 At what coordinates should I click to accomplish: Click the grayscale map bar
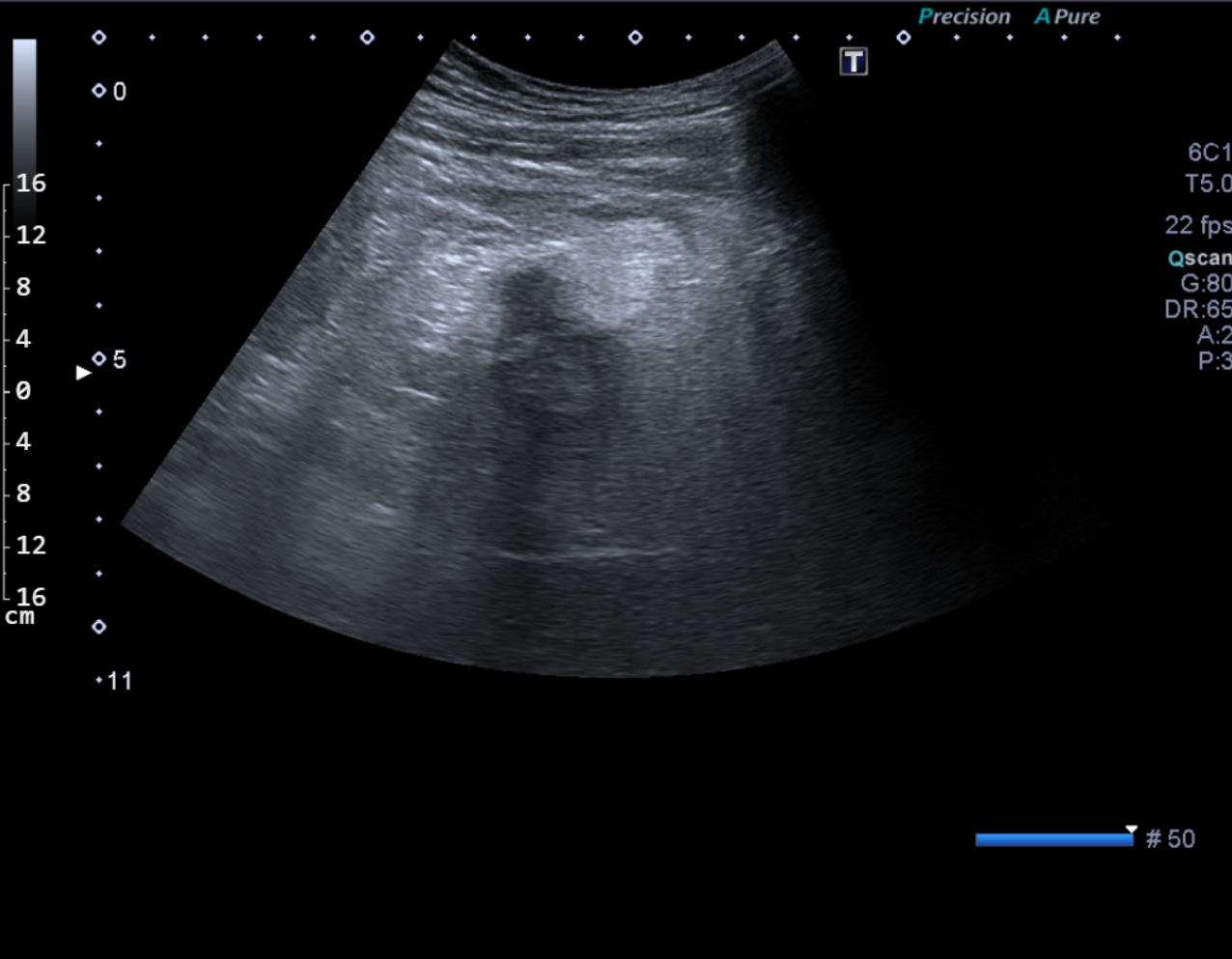25,106
